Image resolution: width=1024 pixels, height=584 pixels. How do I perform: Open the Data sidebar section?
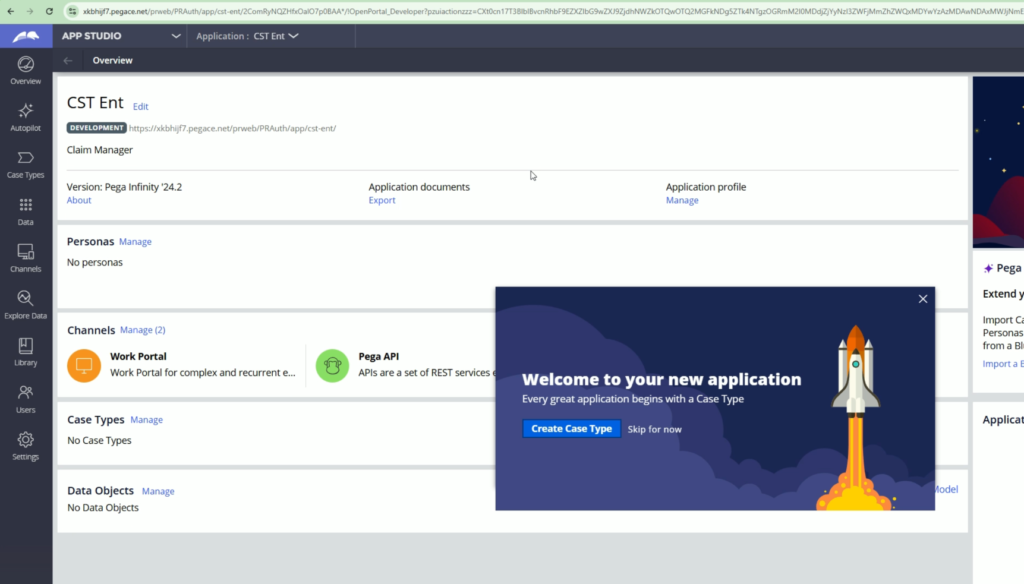coord(25,212)
